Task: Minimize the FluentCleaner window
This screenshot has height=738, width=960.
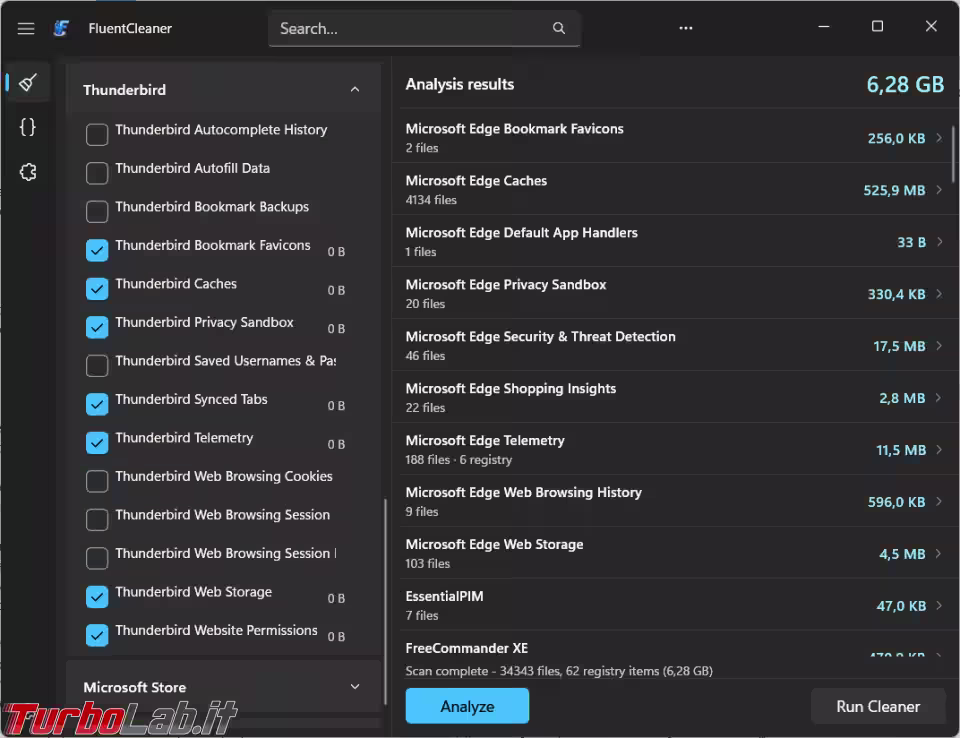Action: coord(824,26)
